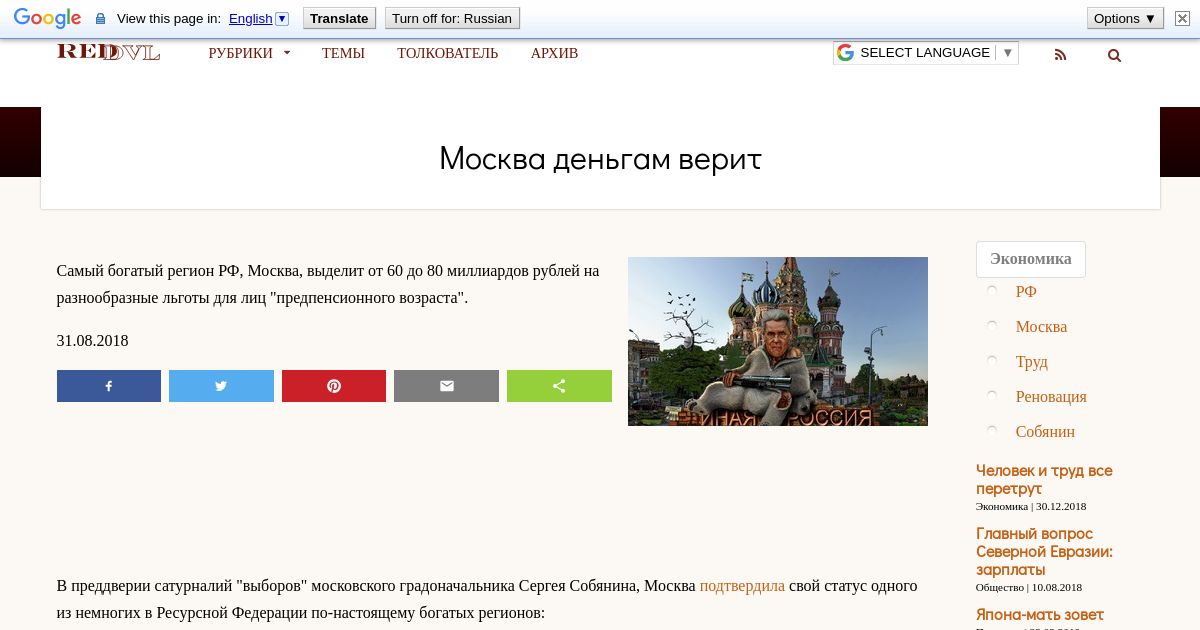Click the Translate button
Image resolution: width=1200 pixels, height=630 pixels.
[x=339, y=18]
